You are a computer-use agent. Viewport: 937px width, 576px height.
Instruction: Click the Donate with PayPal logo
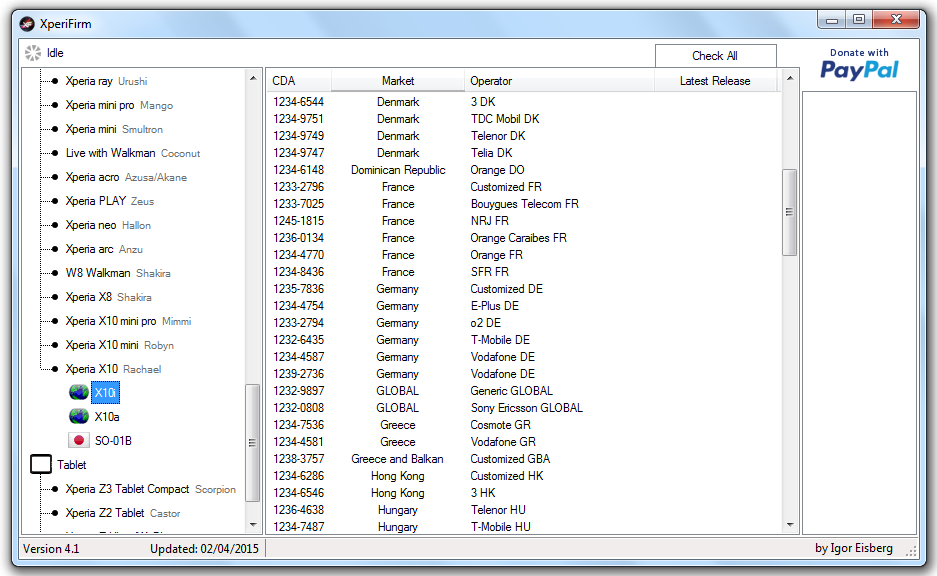859,65
